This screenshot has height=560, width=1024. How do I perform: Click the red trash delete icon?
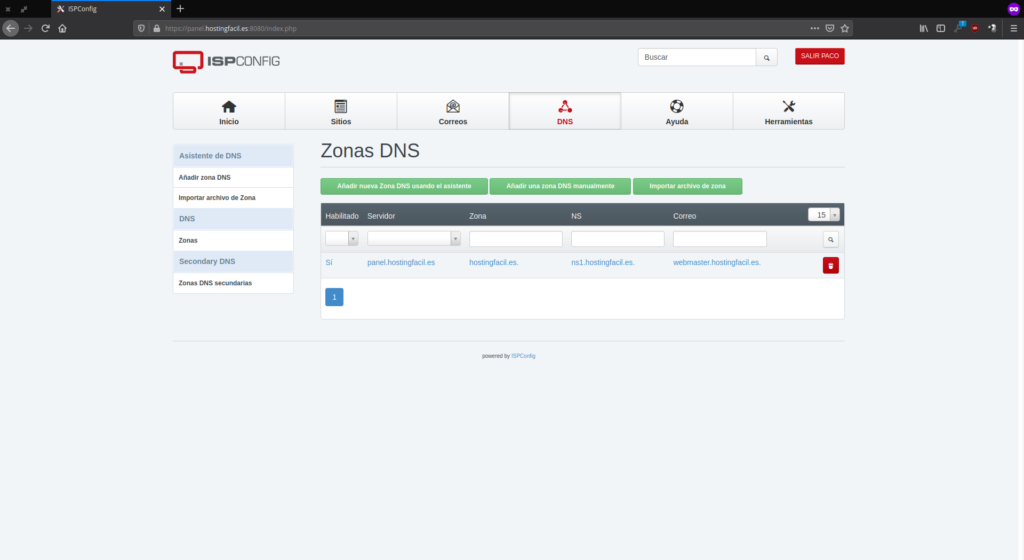pos(830,265)
